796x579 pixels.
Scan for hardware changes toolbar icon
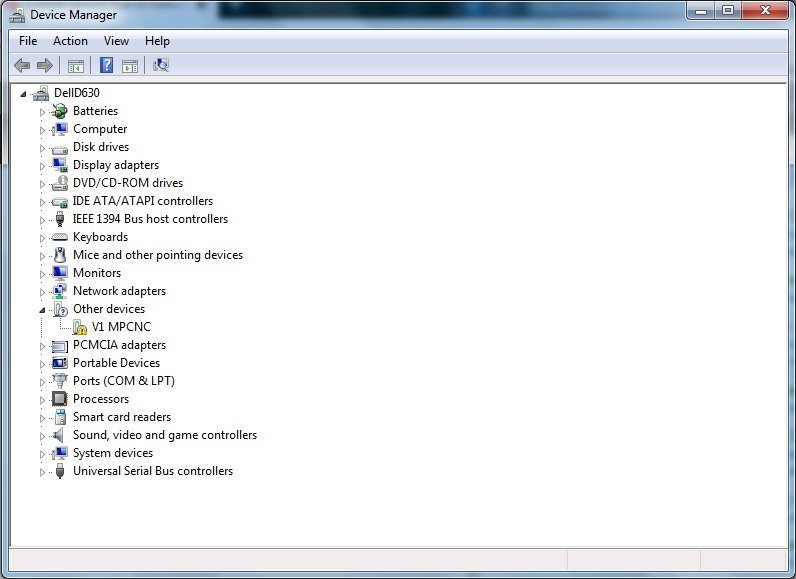(161, 65)
